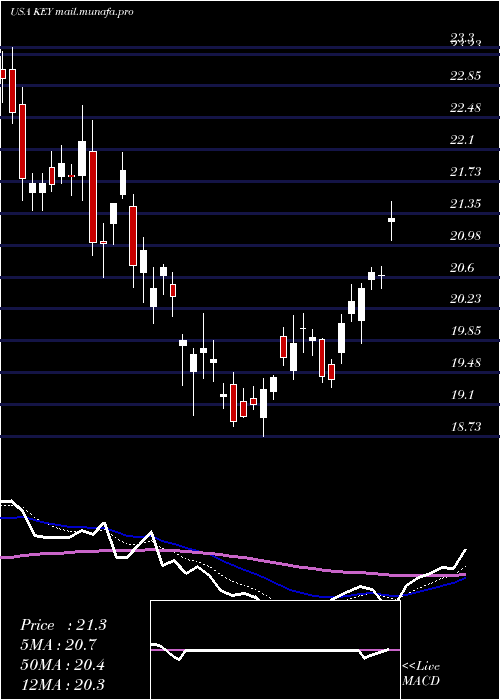
Task: Click the 19.48 price axis label
Action: [466, 362]
